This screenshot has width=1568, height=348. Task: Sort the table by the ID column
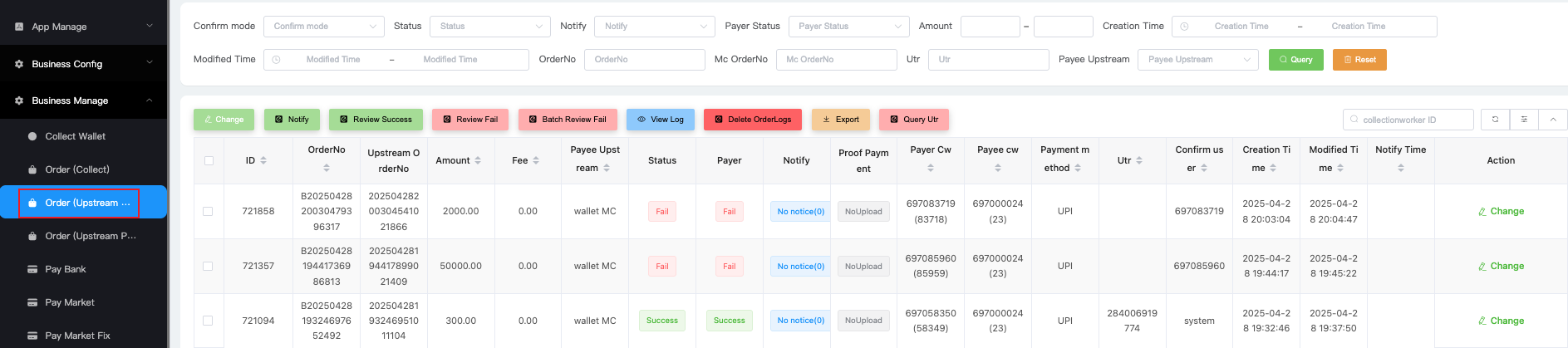pos(263,160)
